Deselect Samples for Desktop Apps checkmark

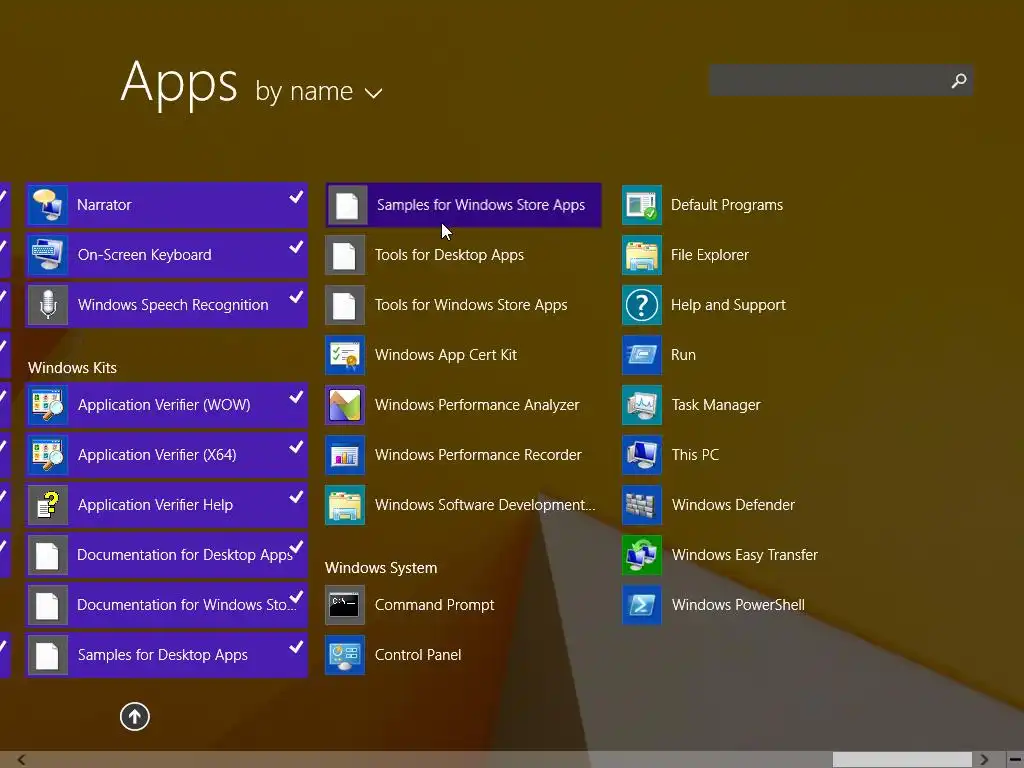296,647
